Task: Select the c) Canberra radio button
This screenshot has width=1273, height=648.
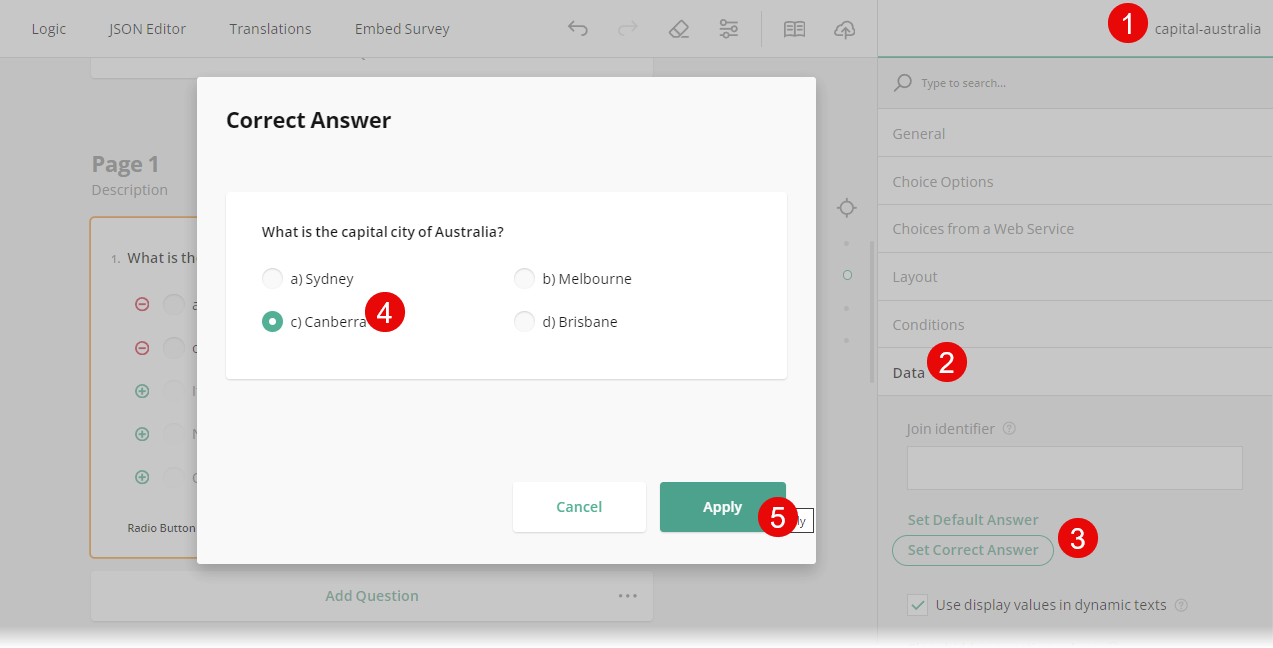Action: pos(272,321)
